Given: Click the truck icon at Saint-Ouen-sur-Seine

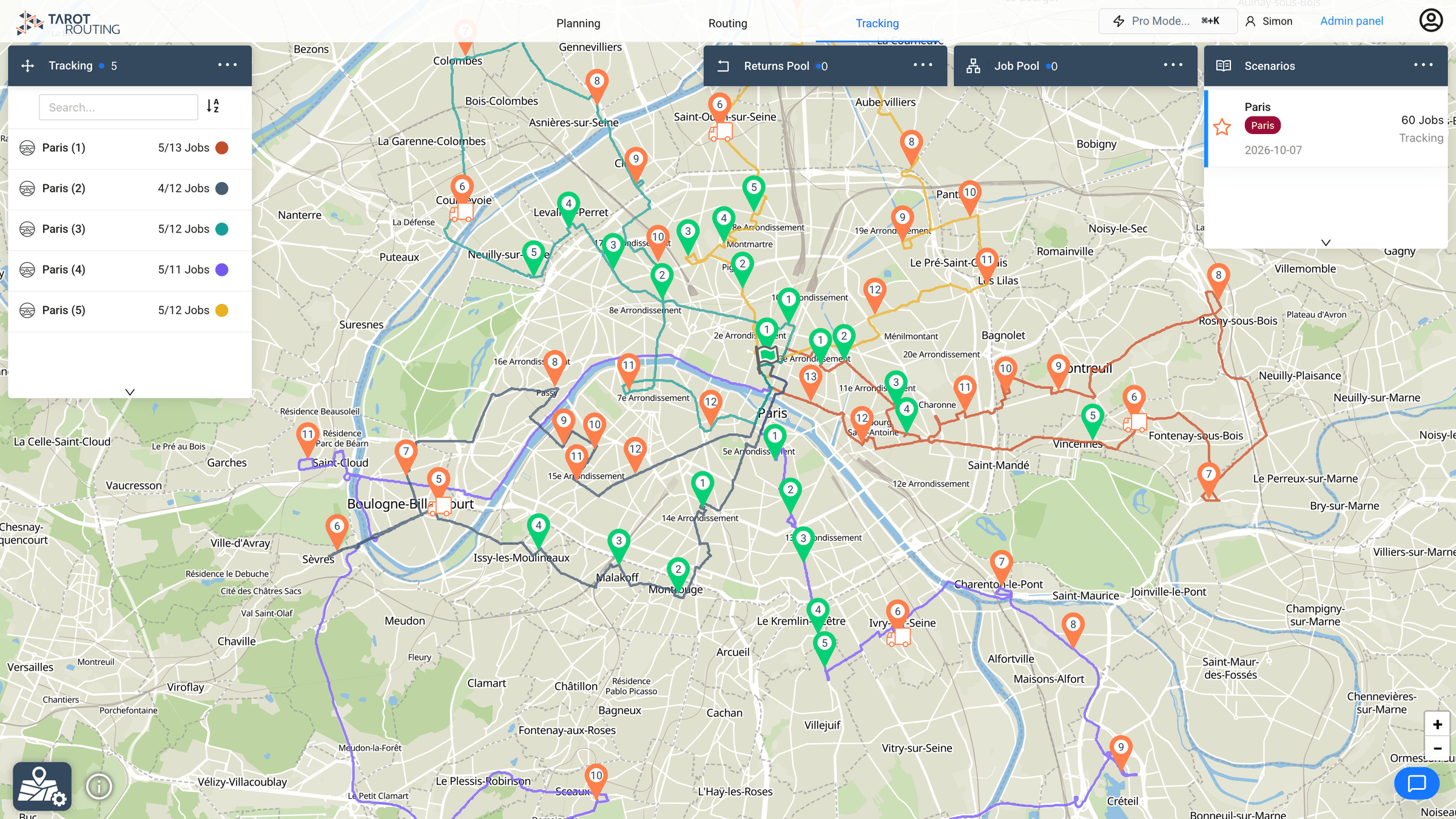Looking at the screenshot, I should click(x=721, y=132).
